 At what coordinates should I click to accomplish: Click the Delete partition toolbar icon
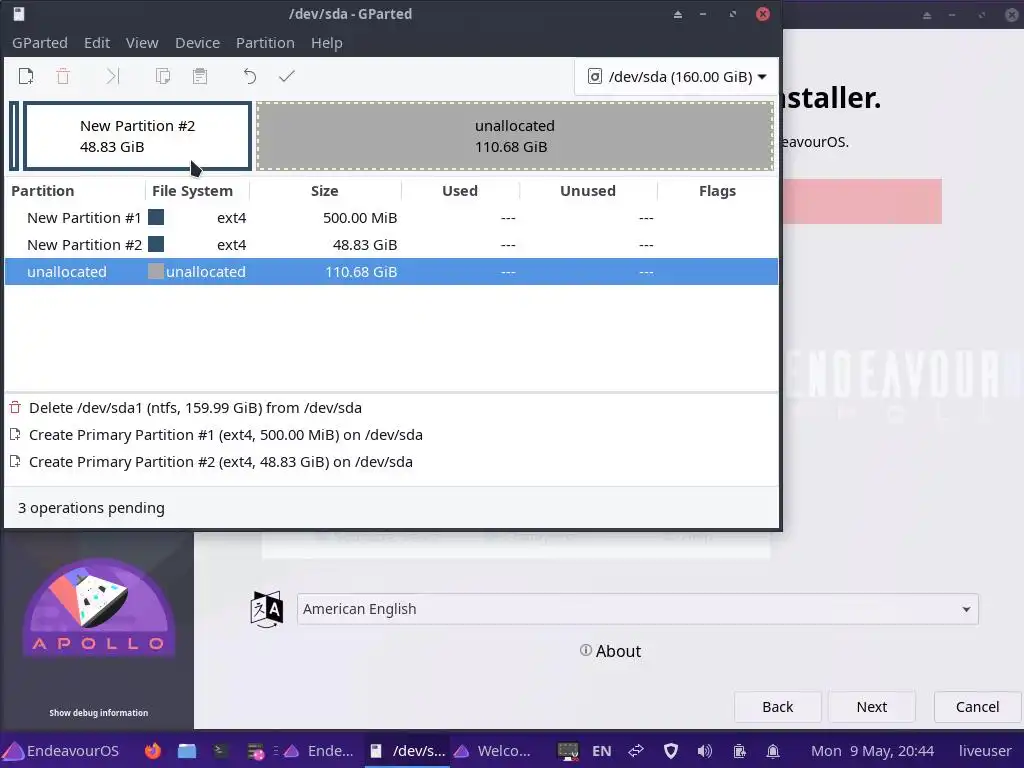63,76
